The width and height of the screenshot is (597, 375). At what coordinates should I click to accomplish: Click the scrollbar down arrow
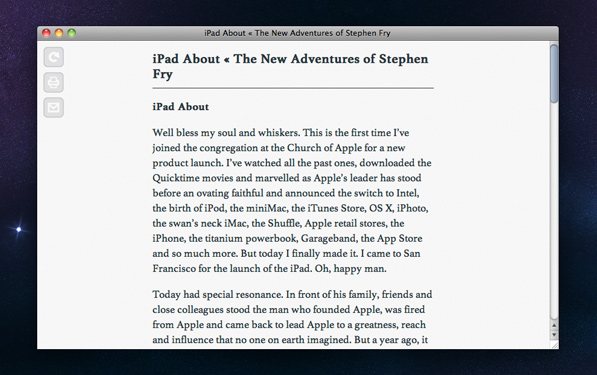554,335
